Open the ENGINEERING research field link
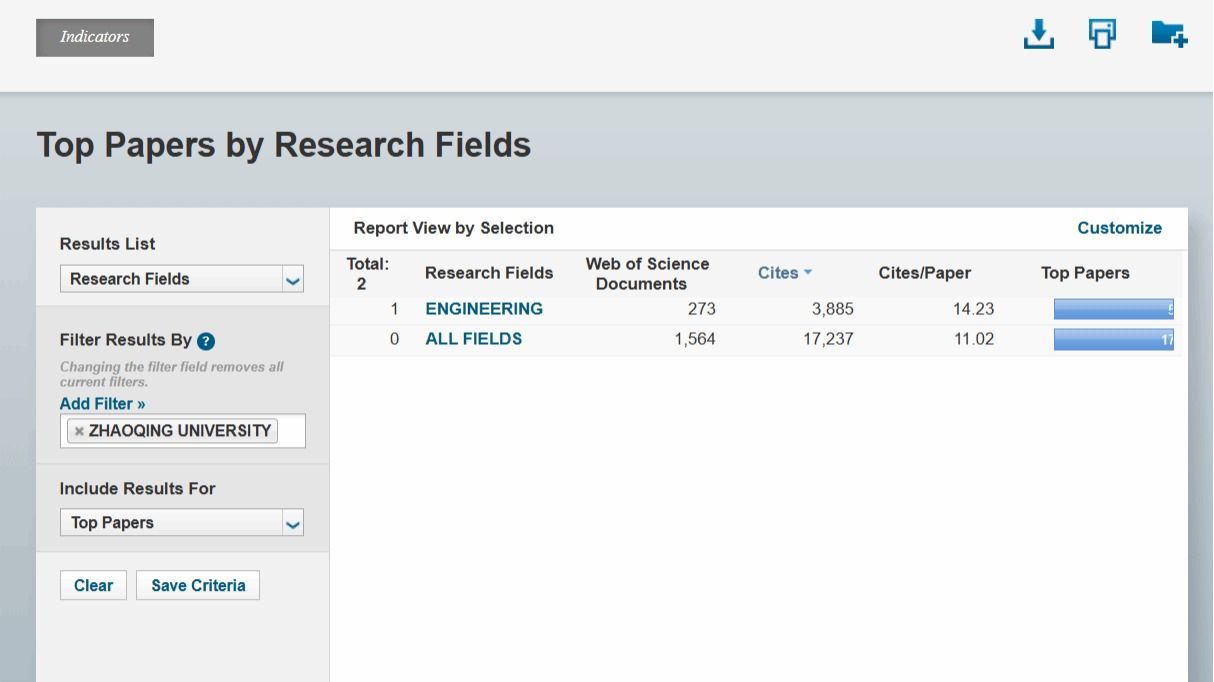This screenshot has width=1214, height=682. coord(484,309)
